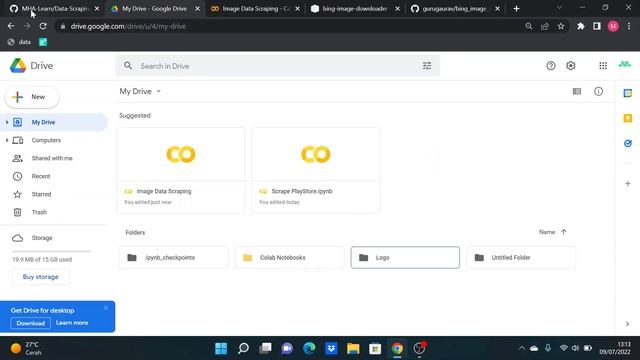Open Storage in the sidebar
Image resolution: width=640 pixels, height=360 pixels.
42,238
